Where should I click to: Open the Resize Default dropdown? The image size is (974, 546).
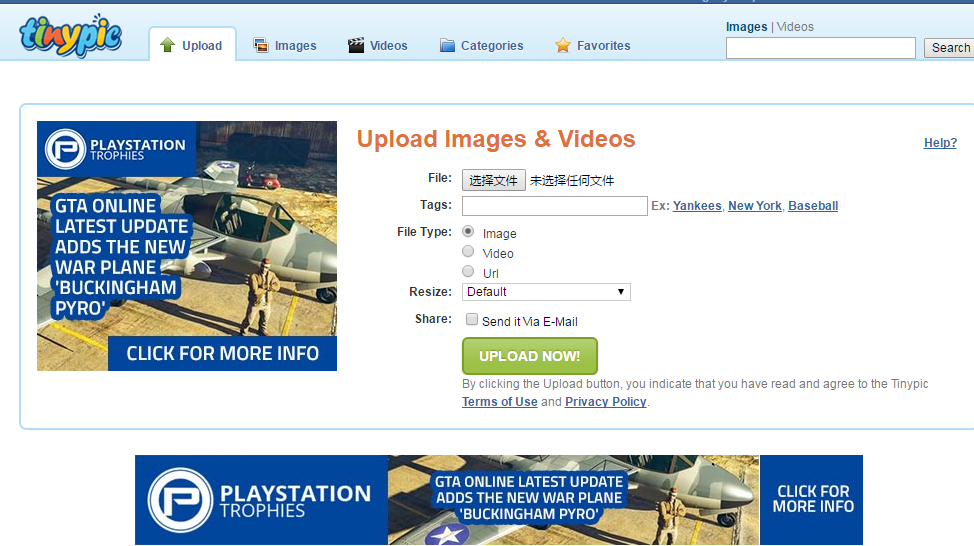click(x=546, y=292)
